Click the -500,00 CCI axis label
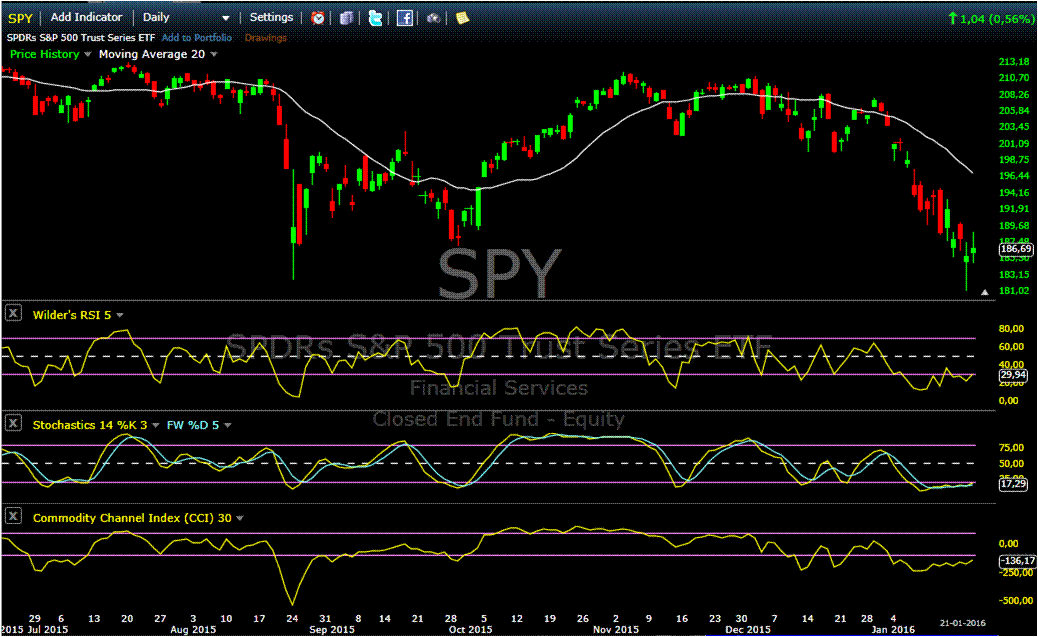The width and height of the screenshot is (1038, 637). [x=1015, y=601]
